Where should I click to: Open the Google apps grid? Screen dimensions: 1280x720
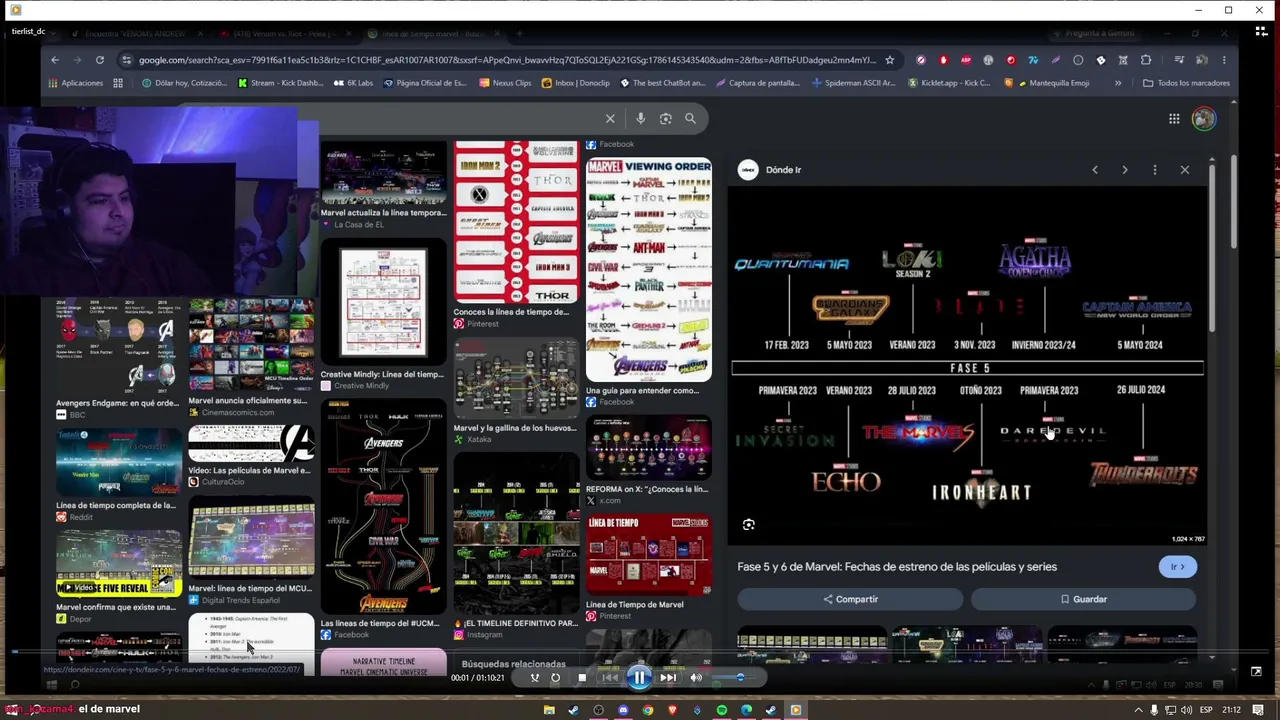point(1174,119)
